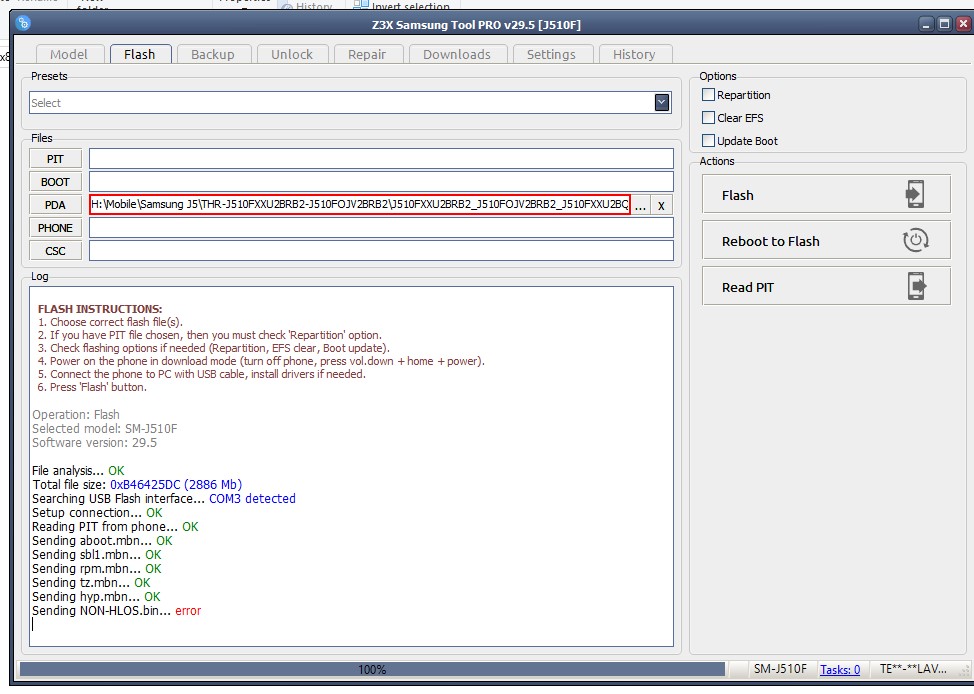Close the Z3X Samsung Tool PRO window

point(963,24)
